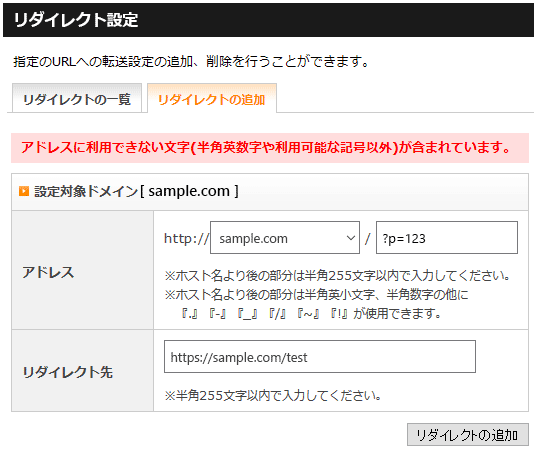
Task: Click the slash separator between host and path
Action: tap(368, 238)
